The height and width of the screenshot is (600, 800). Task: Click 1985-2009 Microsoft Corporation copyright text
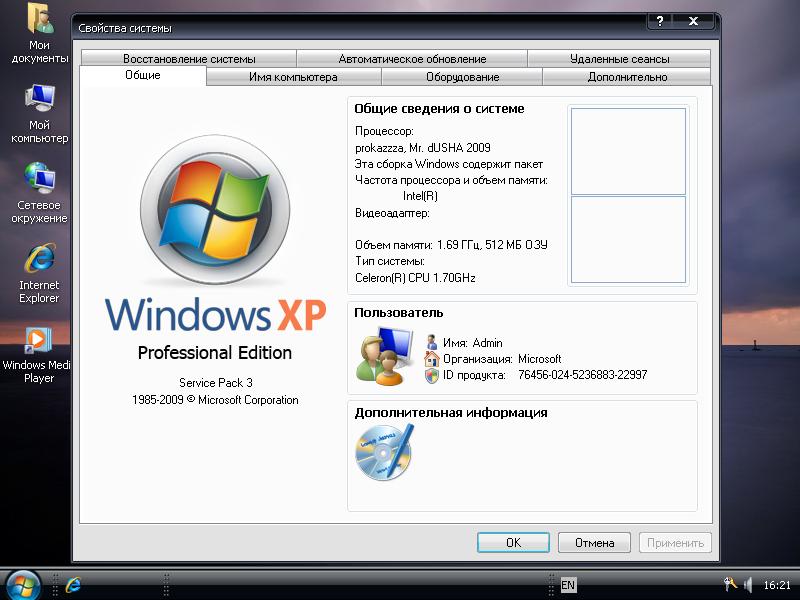[x=215, y=400]
